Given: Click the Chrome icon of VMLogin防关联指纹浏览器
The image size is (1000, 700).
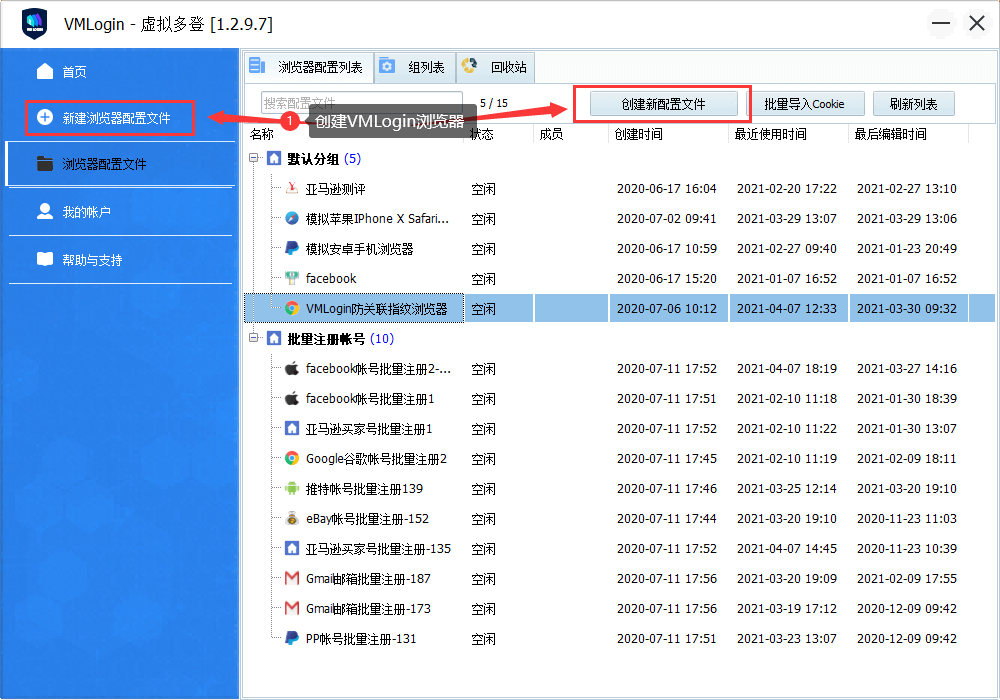Looking at the screenshot, I should (291, 308).
